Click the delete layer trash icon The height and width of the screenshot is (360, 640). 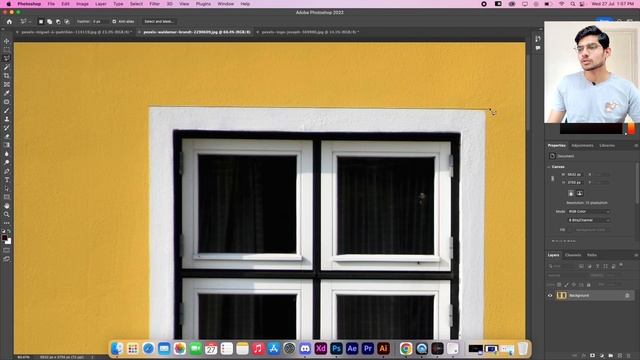(x=629, y=356)
